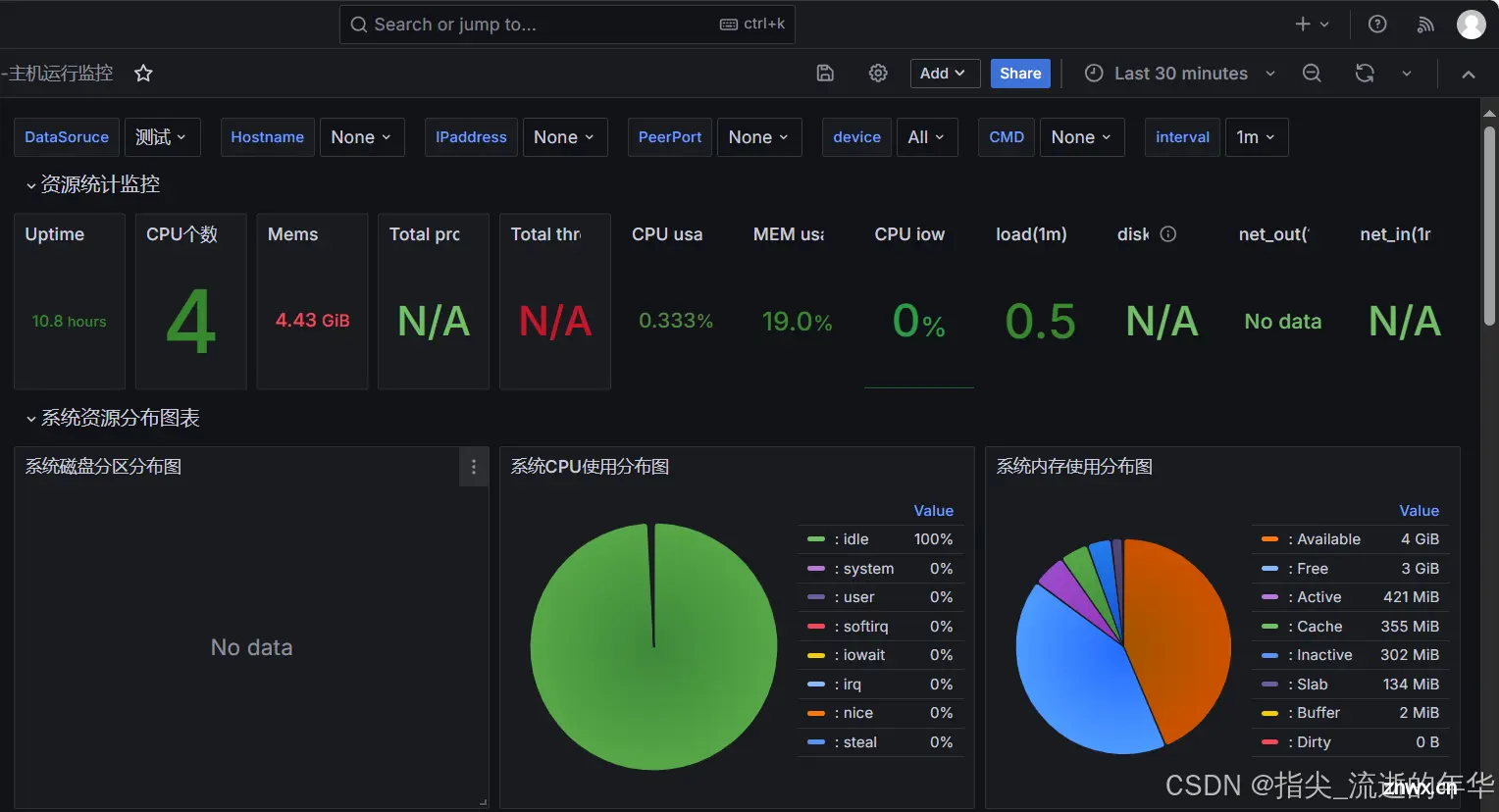Viewport: 1499px width, 812px height.
Task: Click the Active series color swatch
Action: point(1269,597)
